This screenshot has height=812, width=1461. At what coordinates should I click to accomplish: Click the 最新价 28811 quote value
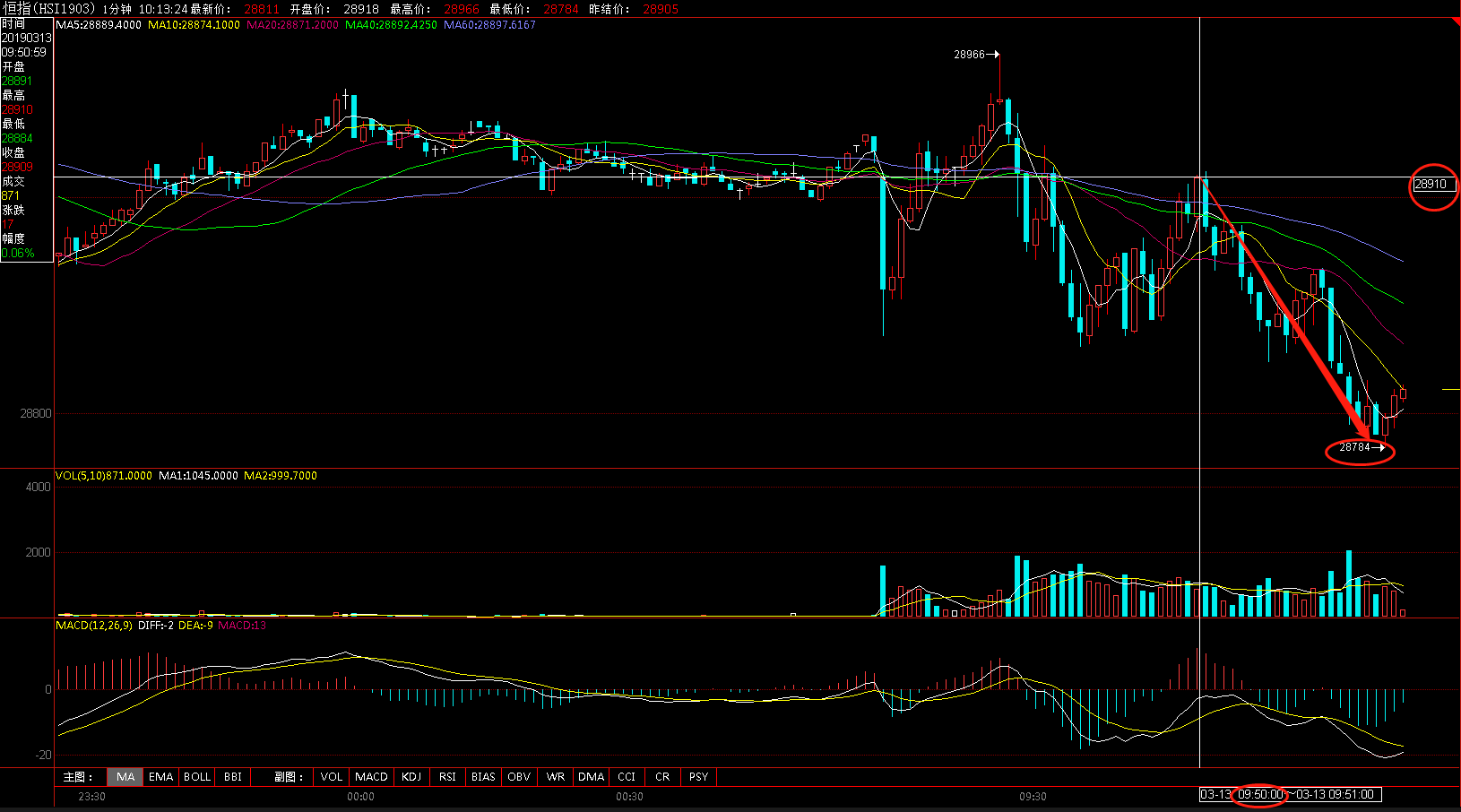coord(262,9)
